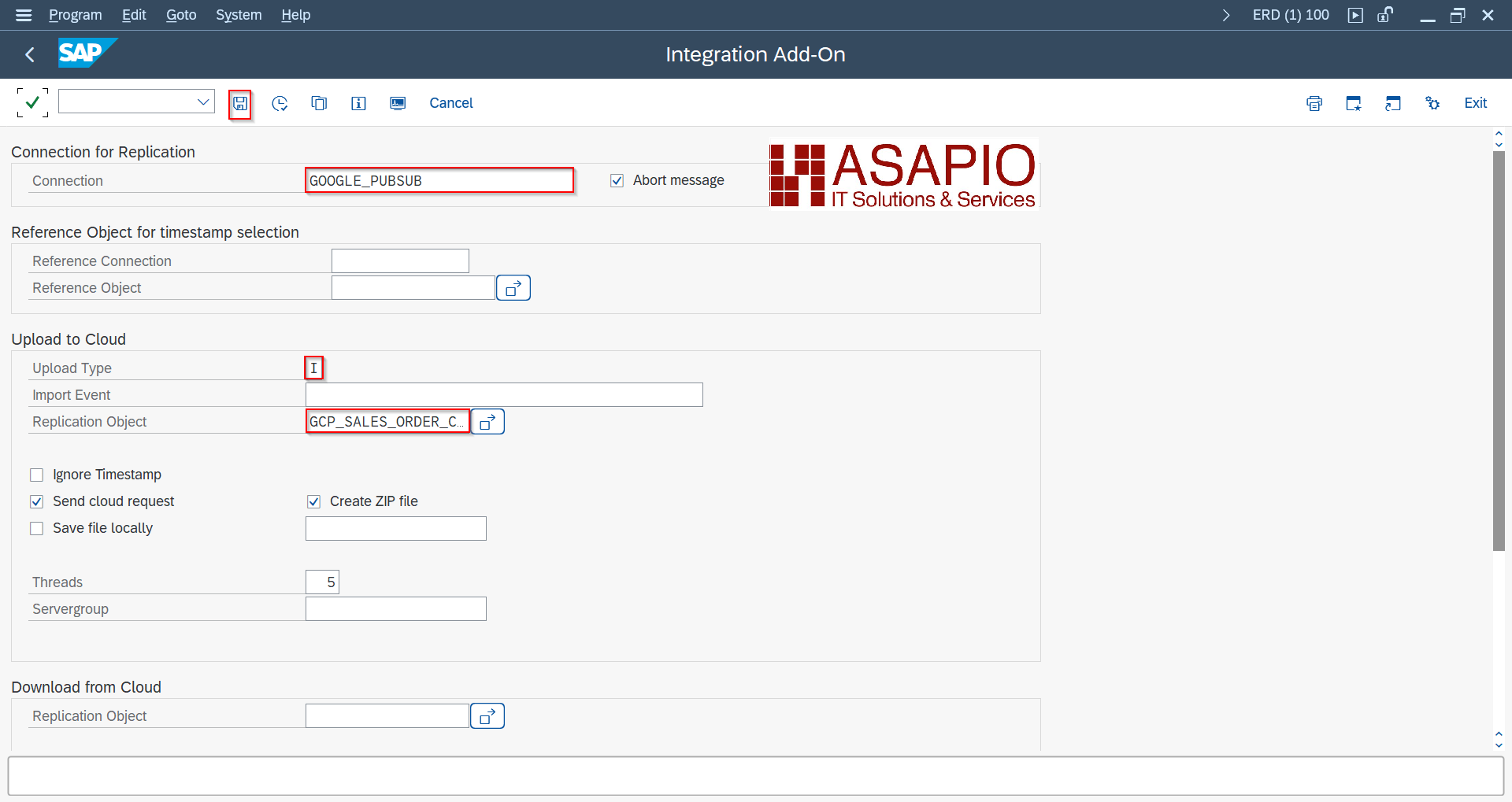Image resolution: width=1512 pixels, height=802 pixels.
Task: Enable the Ignore Timestamp checkbox
Action: click(x=36, y=475)
